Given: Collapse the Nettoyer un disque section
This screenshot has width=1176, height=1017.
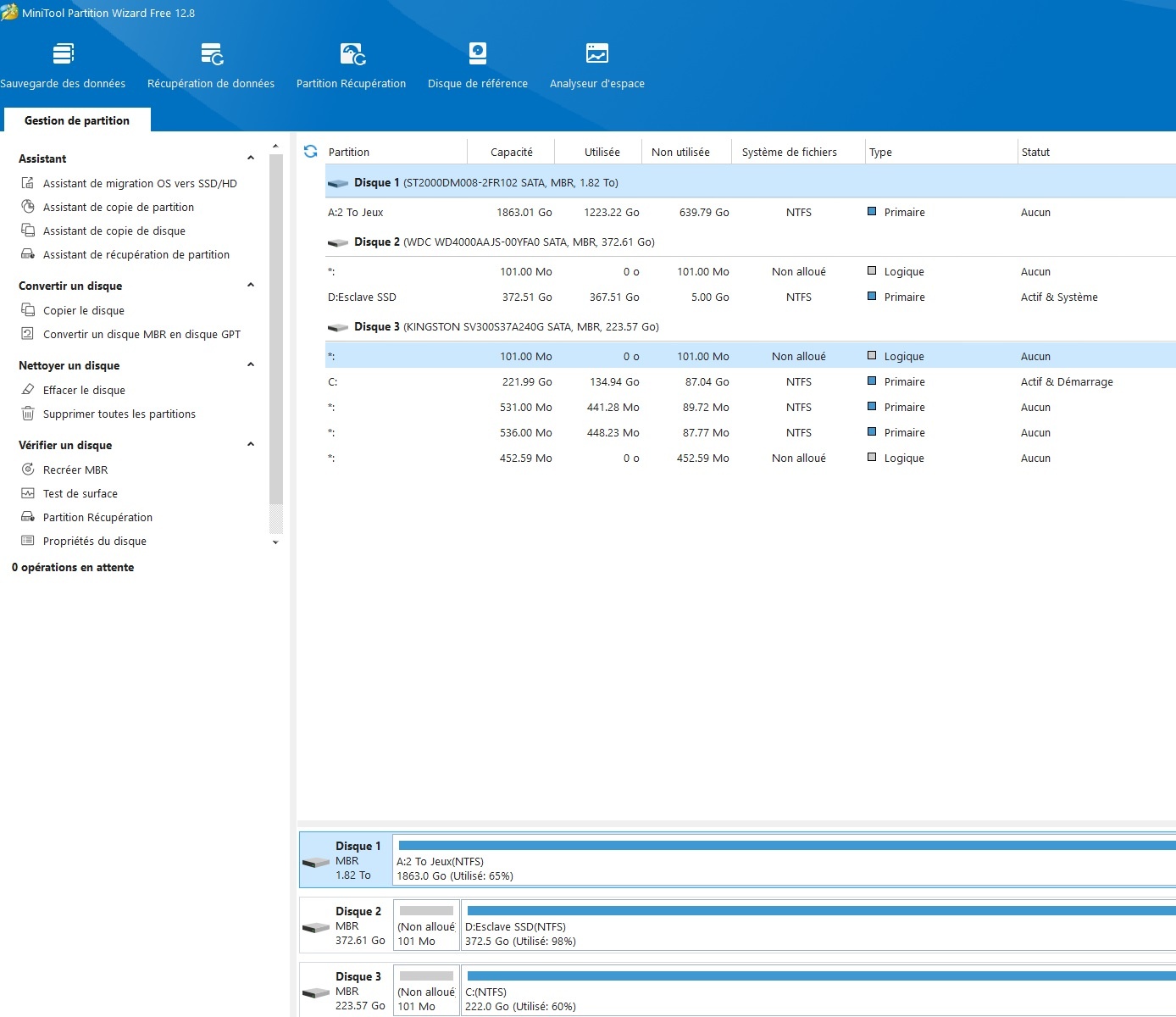Looking at the screenshot, I should (x=250, y=365).
